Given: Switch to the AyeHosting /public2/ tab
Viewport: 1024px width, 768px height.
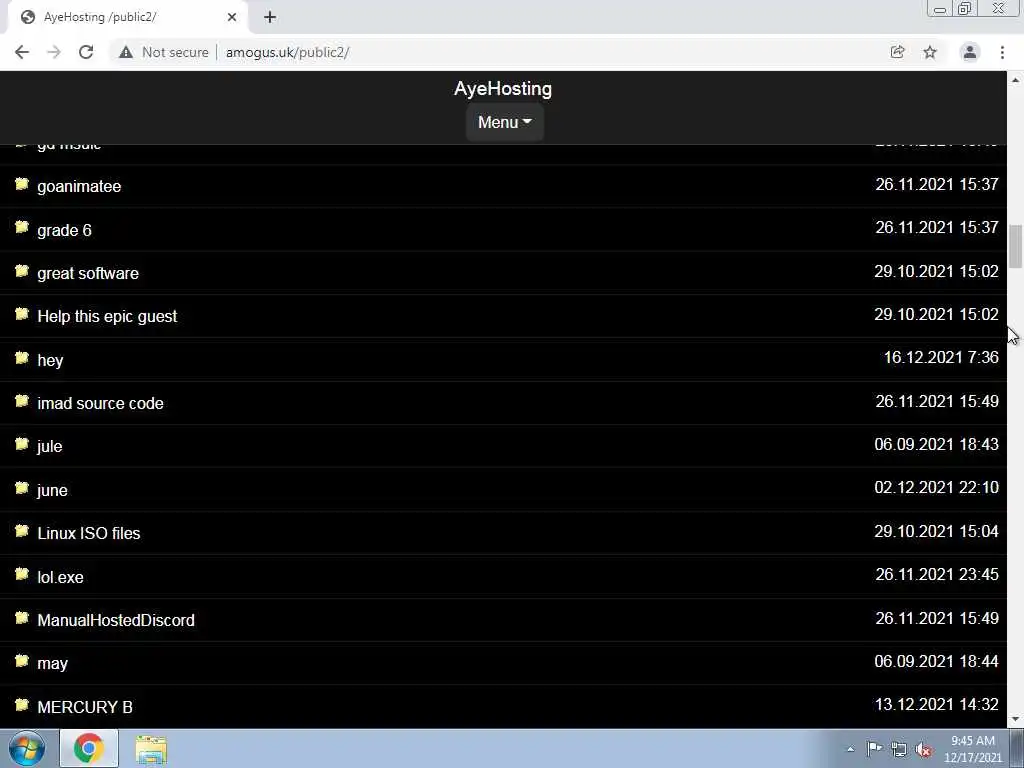Looking at the screenshot, I should tap(127, 18).
